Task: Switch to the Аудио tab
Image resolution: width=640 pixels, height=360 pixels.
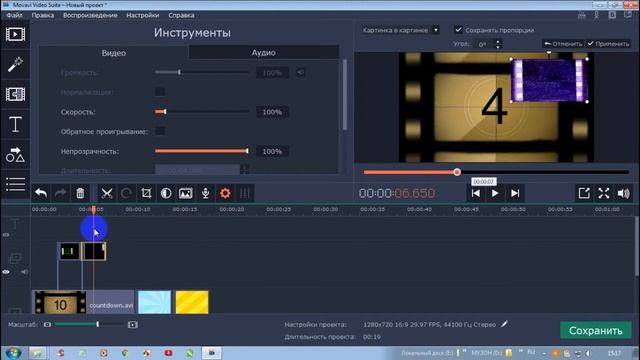Action: [x=263, y=52]
